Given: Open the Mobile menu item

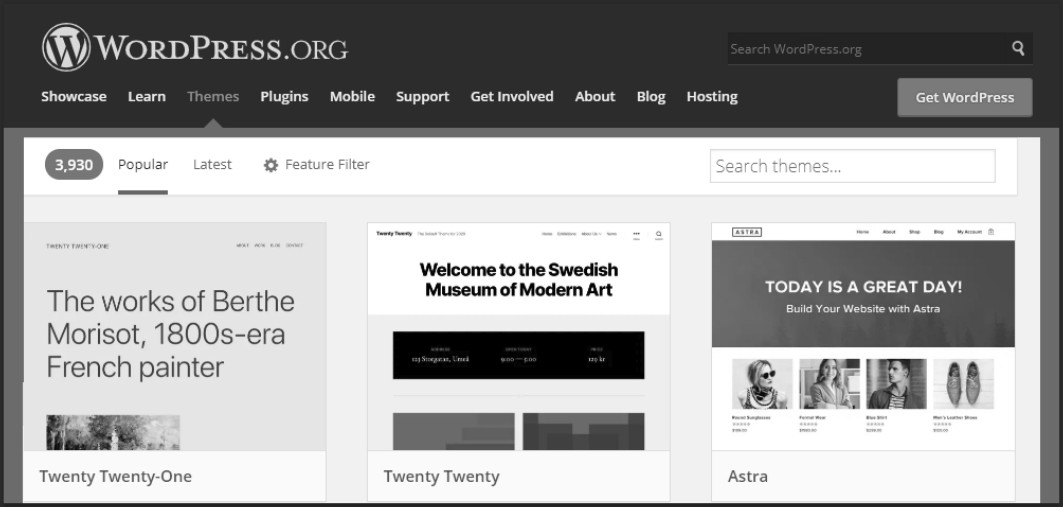Looking at the screenshot, I should click(x=353, y=96).
